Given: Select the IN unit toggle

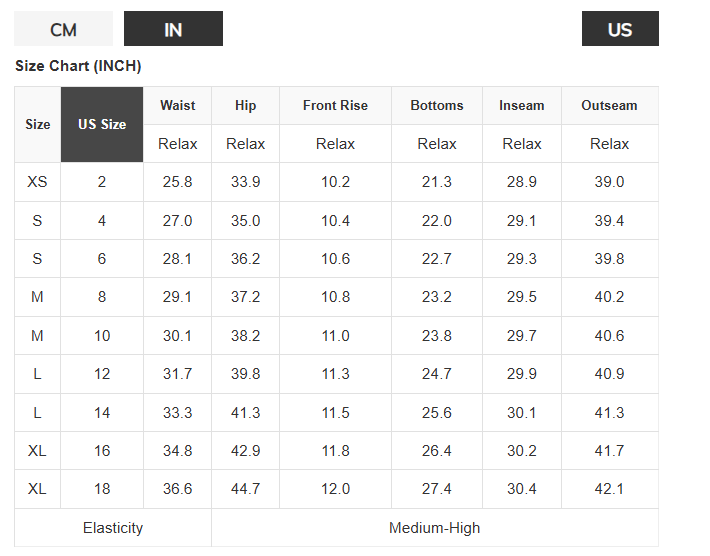Looking at the screenshot, I should pyautogui.click(x=173, y=29).
